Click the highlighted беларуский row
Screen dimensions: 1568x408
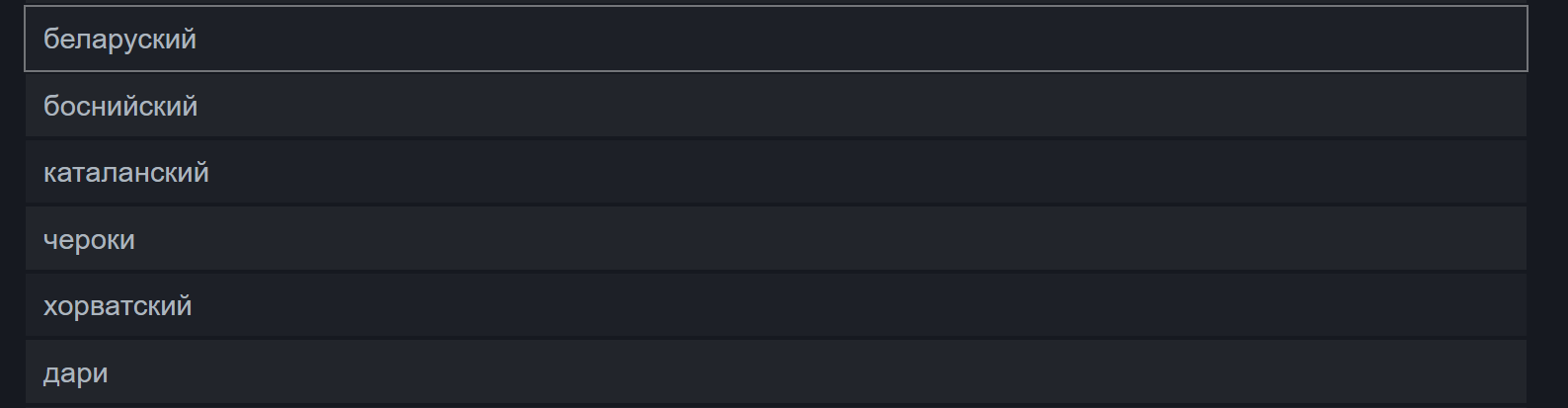click(119, 40)
